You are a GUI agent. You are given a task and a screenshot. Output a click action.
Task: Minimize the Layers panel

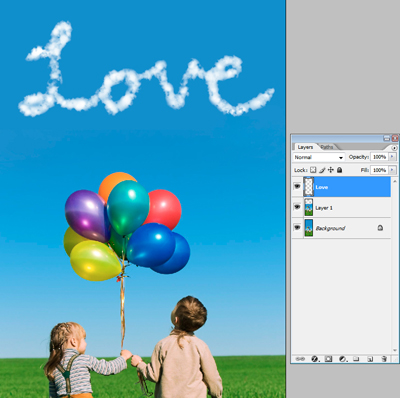[x=386, y=138]
